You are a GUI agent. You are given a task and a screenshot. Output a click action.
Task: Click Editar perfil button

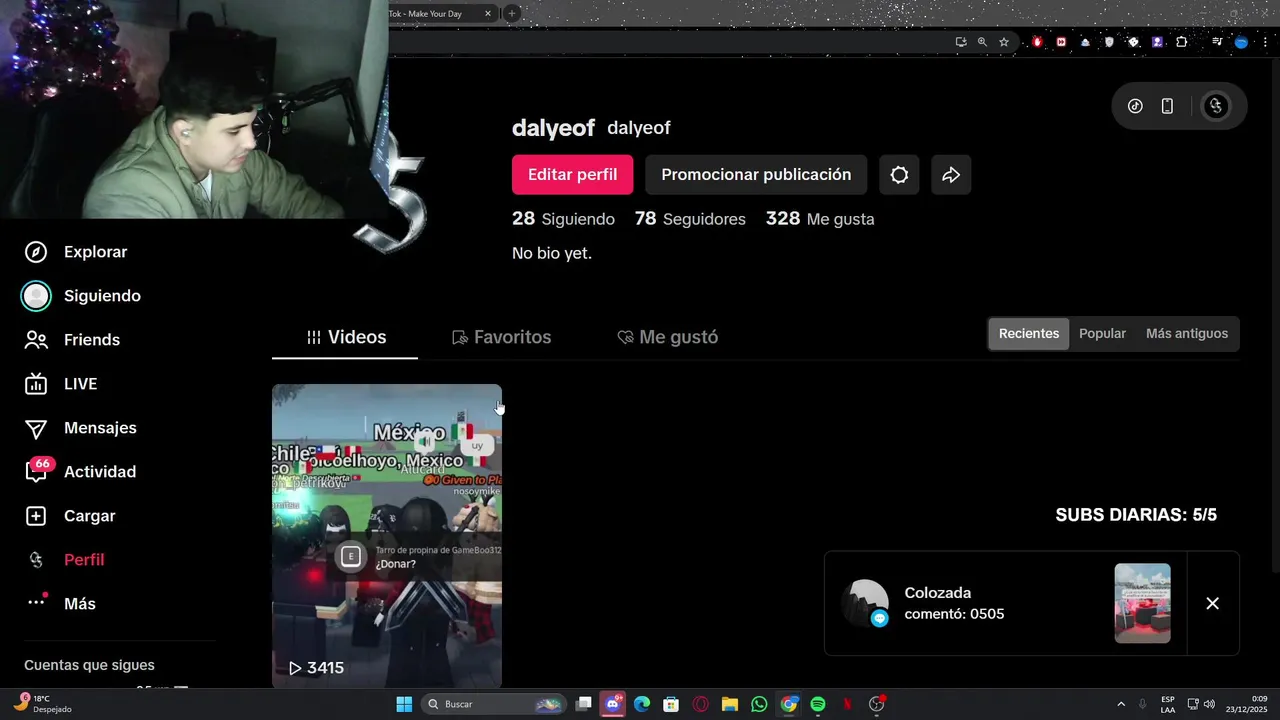(x=572, y=174)
